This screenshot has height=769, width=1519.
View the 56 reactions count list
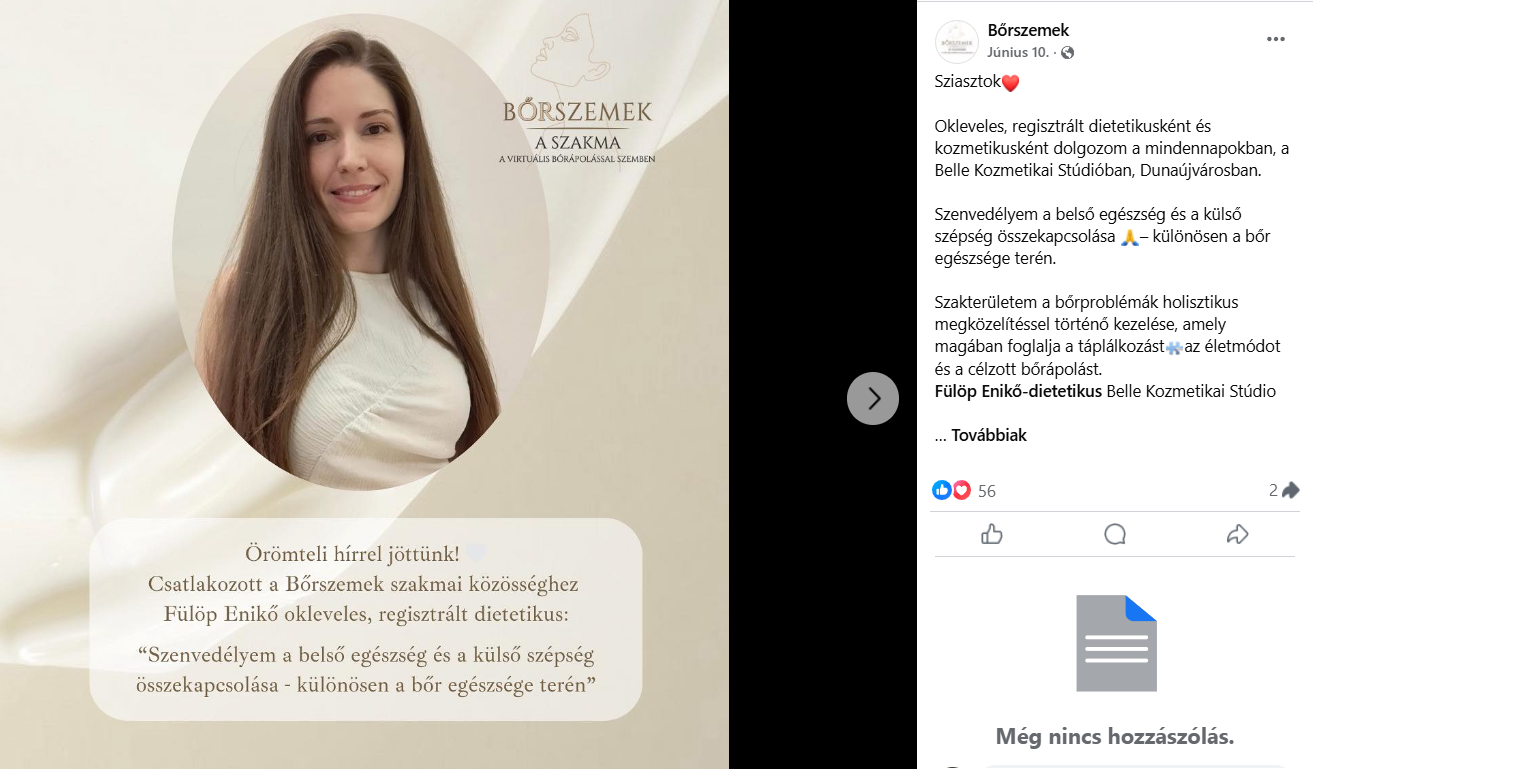pyautogui.click(x=987, y=491)
